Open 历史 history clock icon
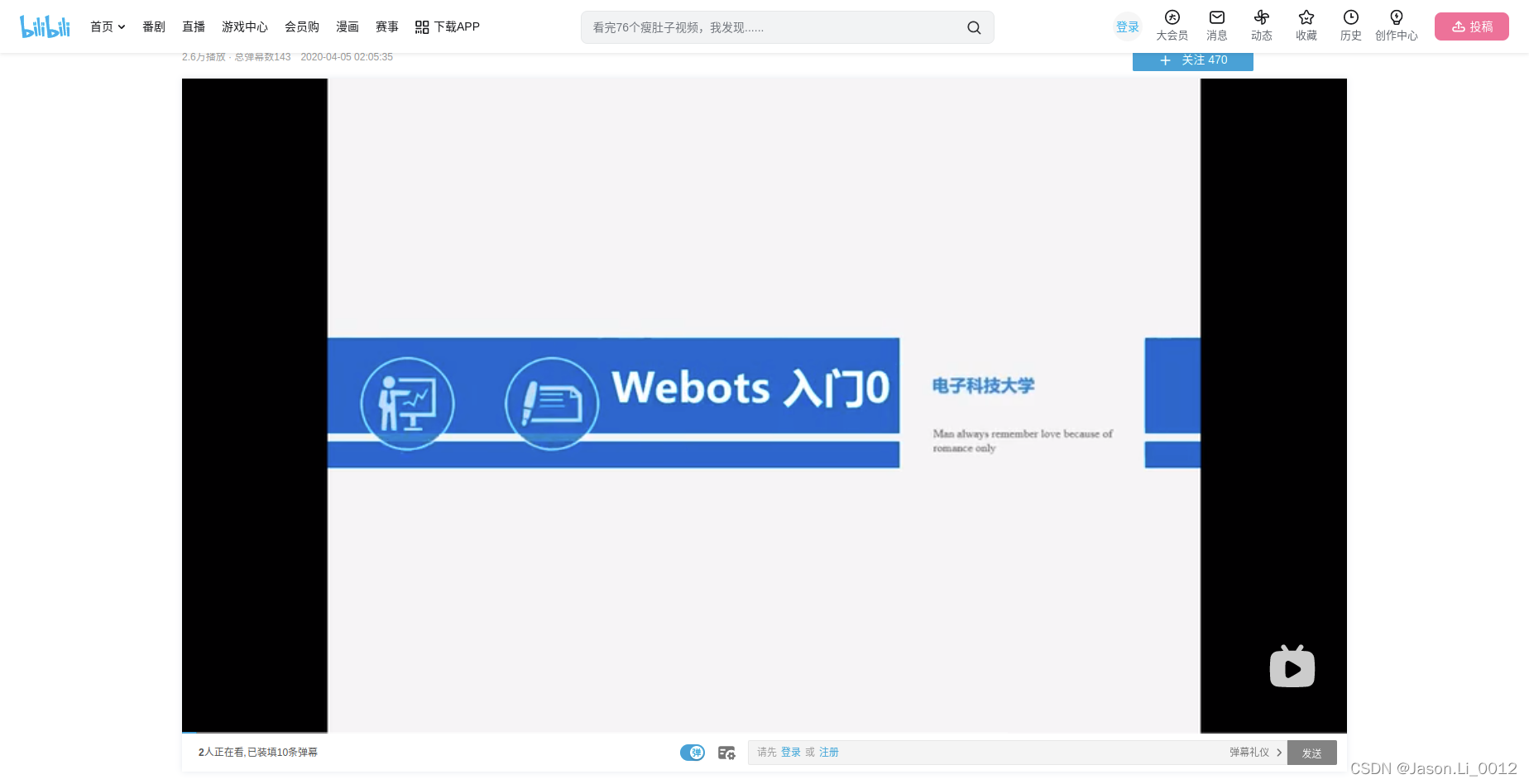1529x784 pixels. click(x=1351, y=26)
